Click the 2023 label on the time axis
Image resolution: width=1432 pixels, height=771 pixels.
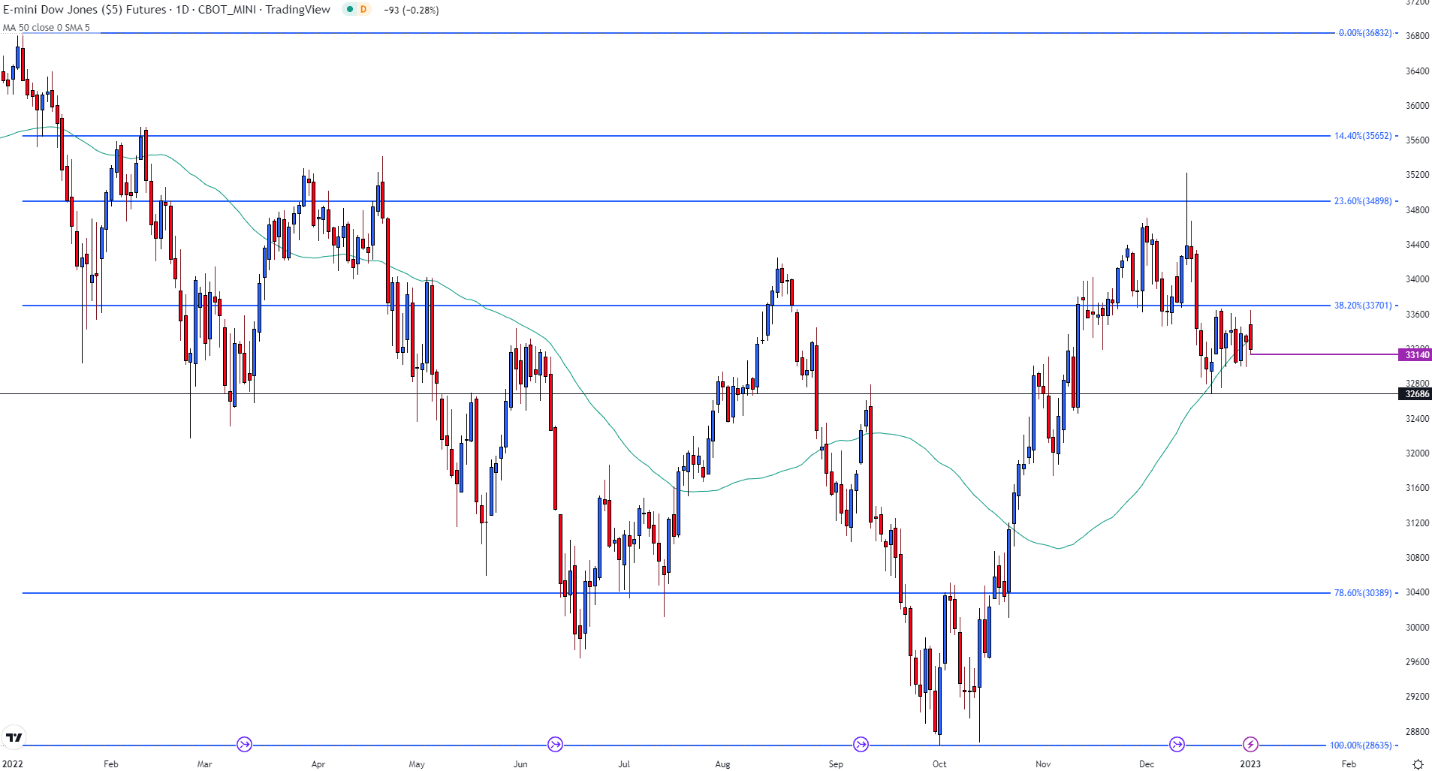1251,764
